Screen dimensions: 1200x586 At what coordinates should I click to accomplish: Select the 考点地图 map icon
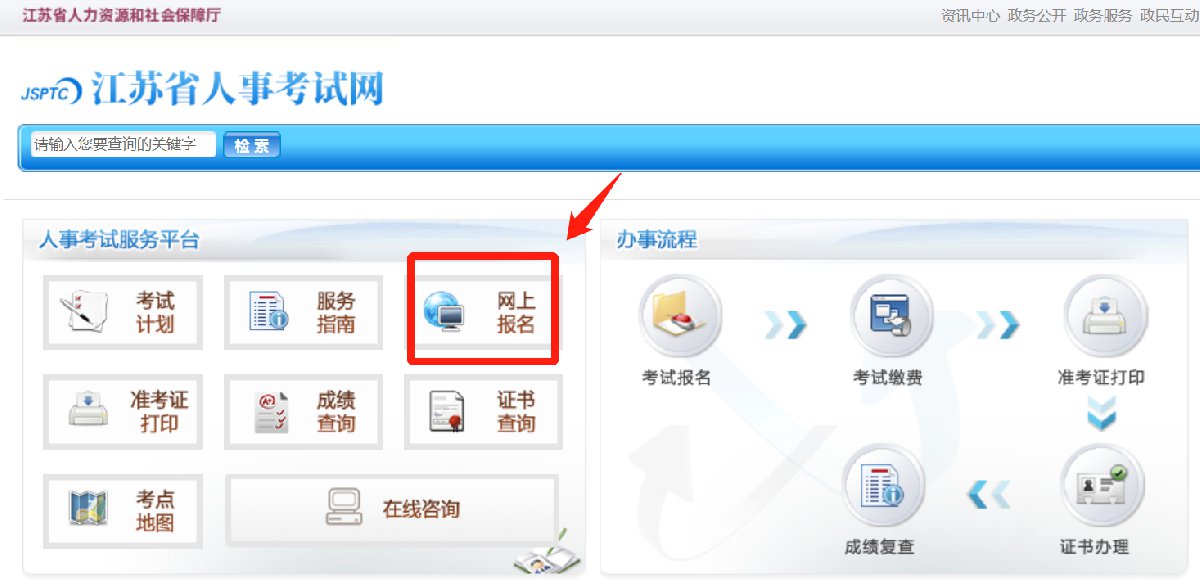pyautogui.click(x=87, y=509)
